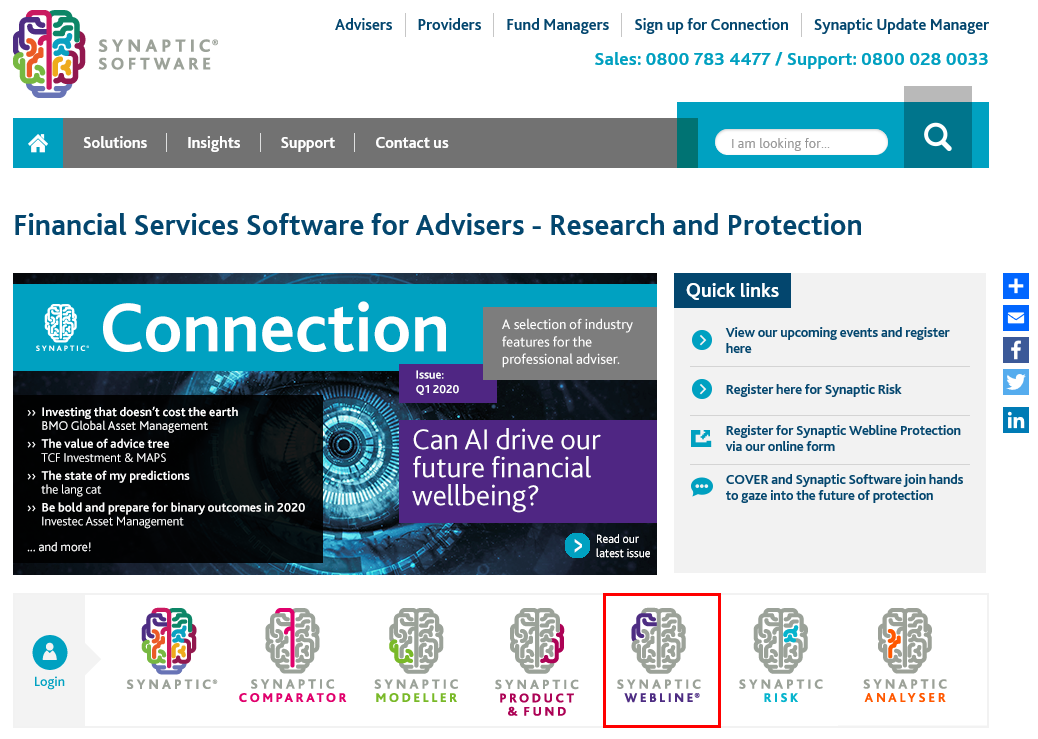Open Register for Synaptic Webline Protection link

843,438
